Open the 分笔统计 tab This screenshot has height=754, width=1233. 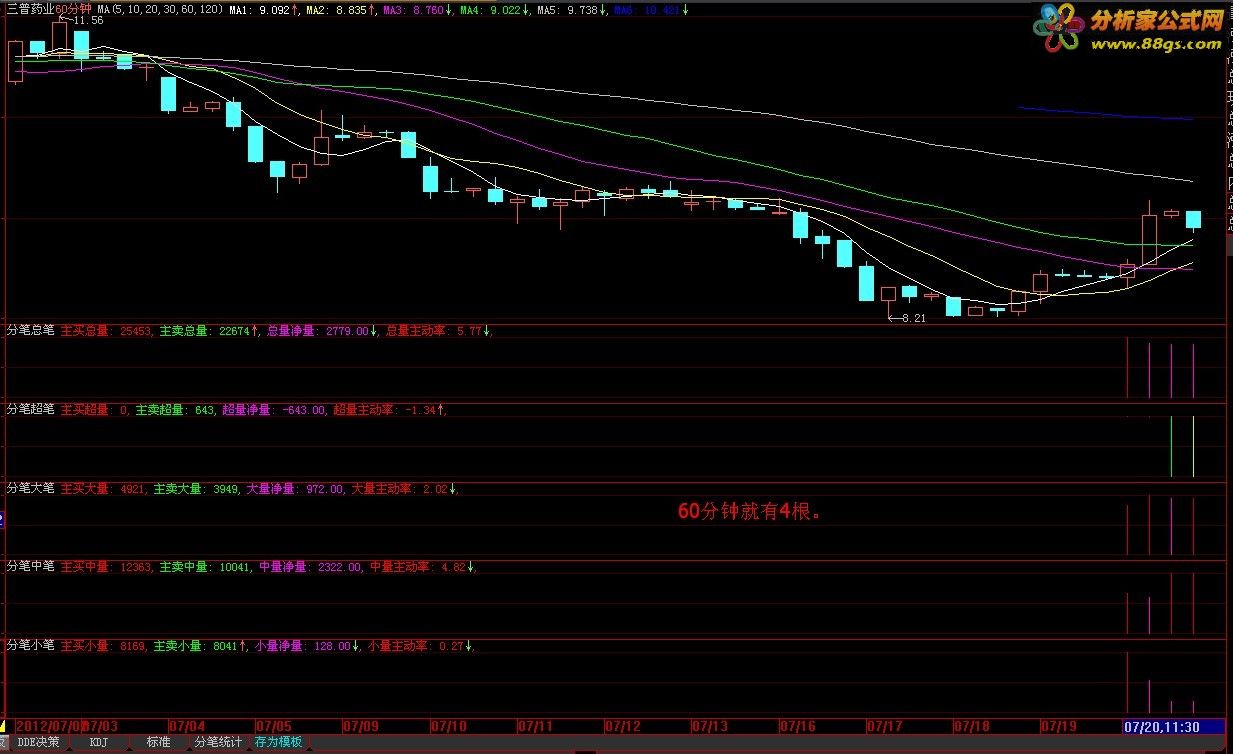tap(218, 743)
